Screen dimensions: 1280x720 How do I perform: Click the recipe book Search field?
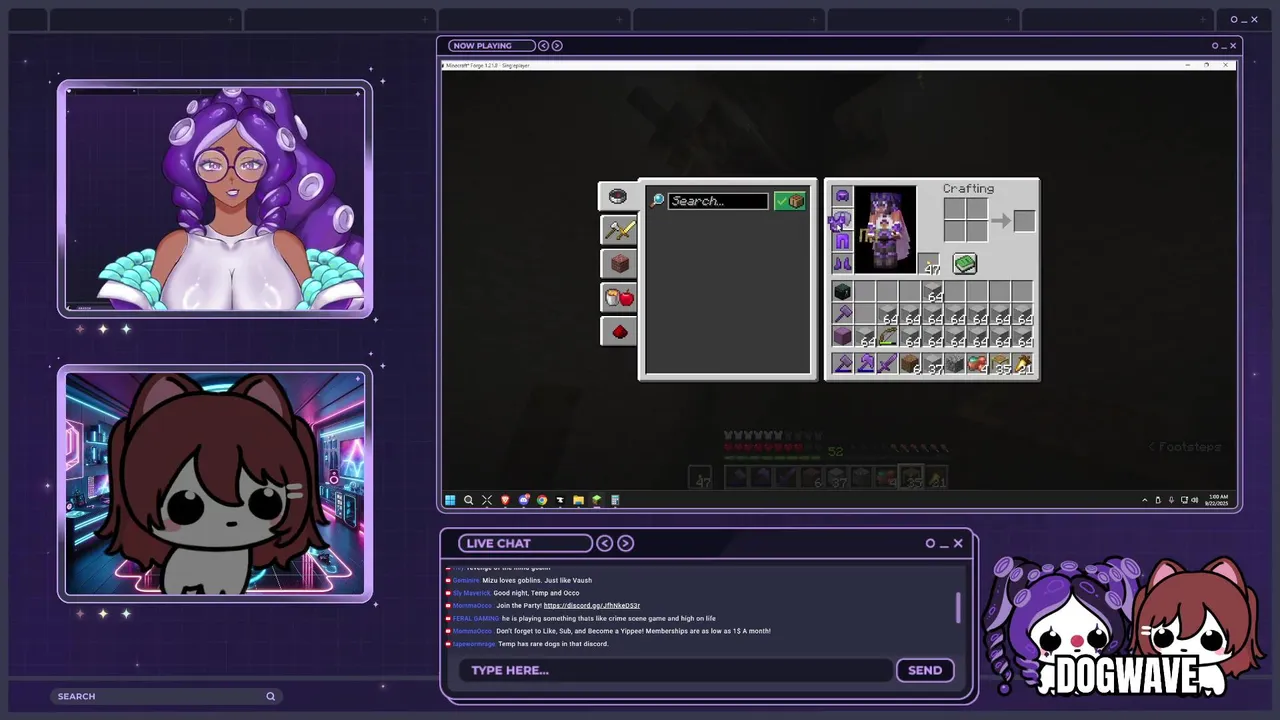(x=718, y=201)
